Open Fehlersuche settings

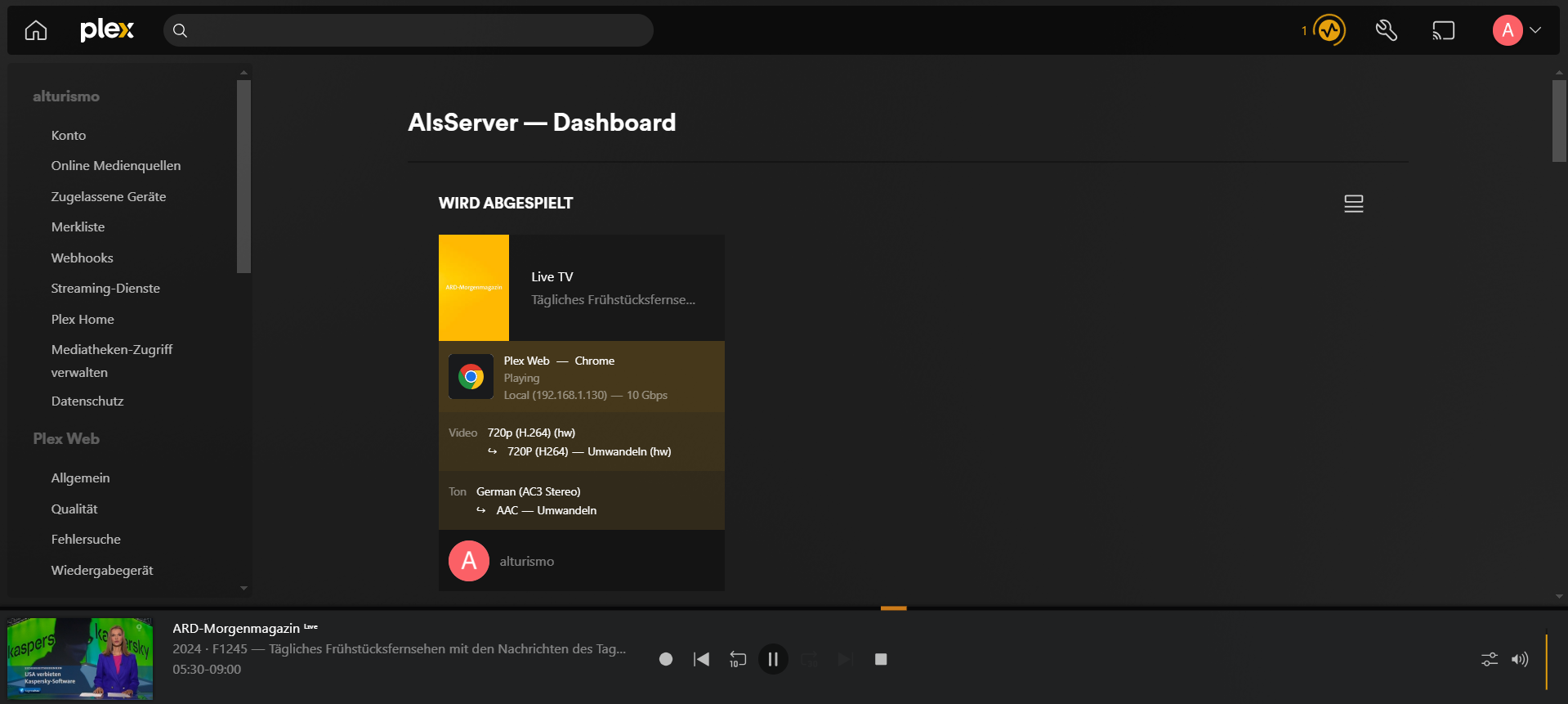[86, 539]
